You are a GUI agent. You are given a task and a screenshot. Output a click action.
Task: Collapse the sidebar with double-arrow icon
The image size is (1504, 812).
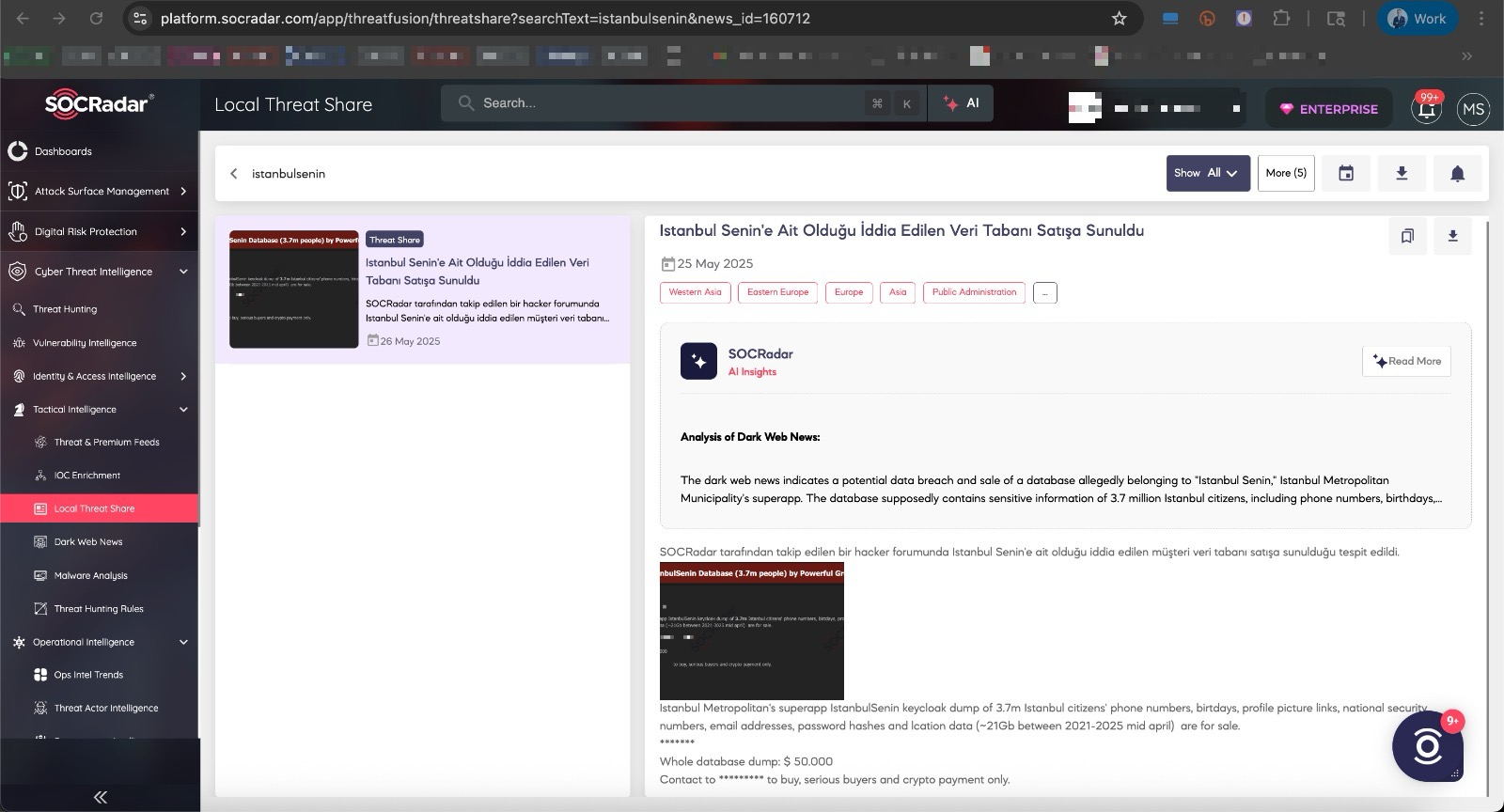click(x=100, y=797)
